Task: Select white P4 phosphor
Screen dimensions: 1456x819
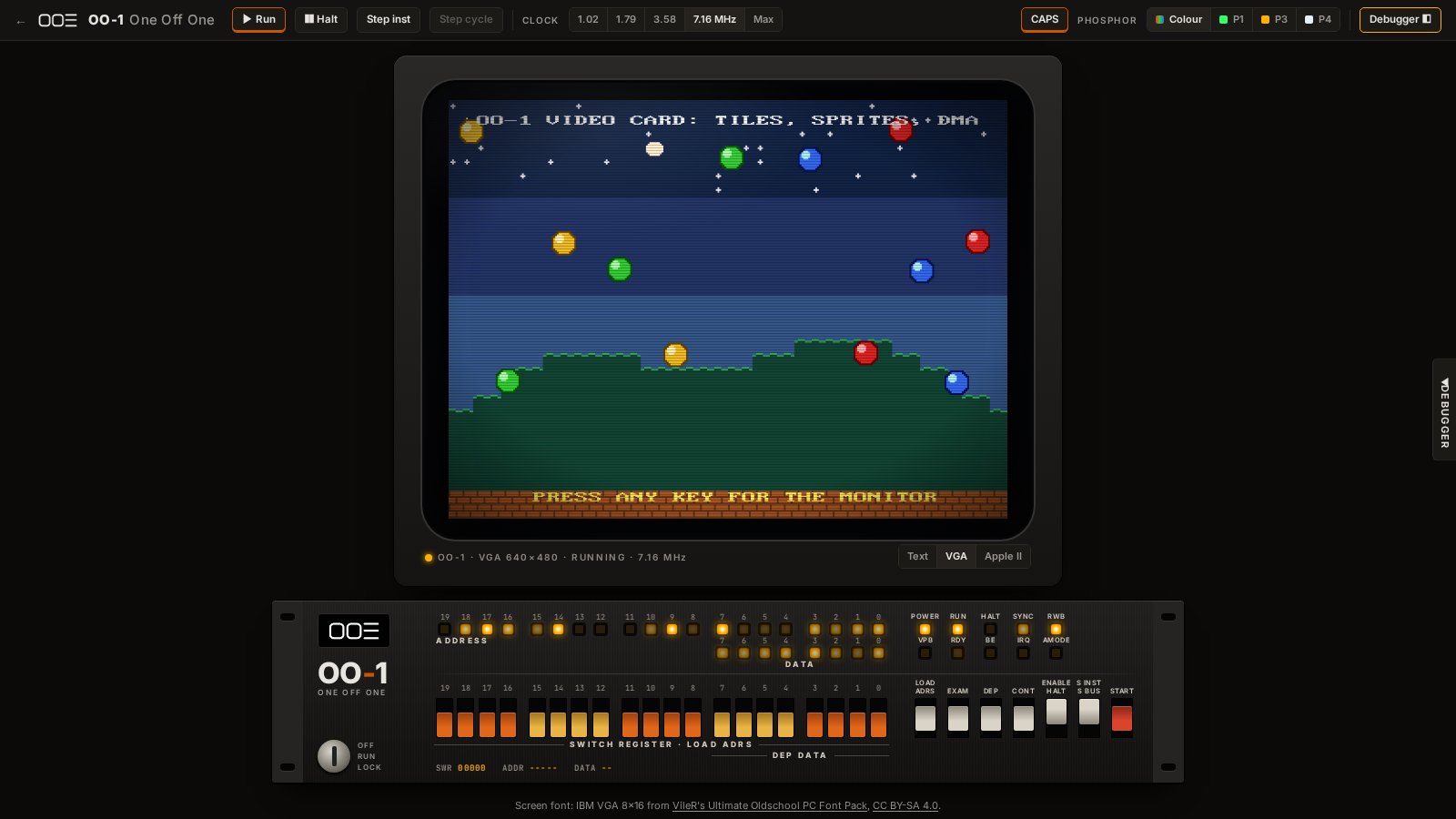Action: point(1318,19)
